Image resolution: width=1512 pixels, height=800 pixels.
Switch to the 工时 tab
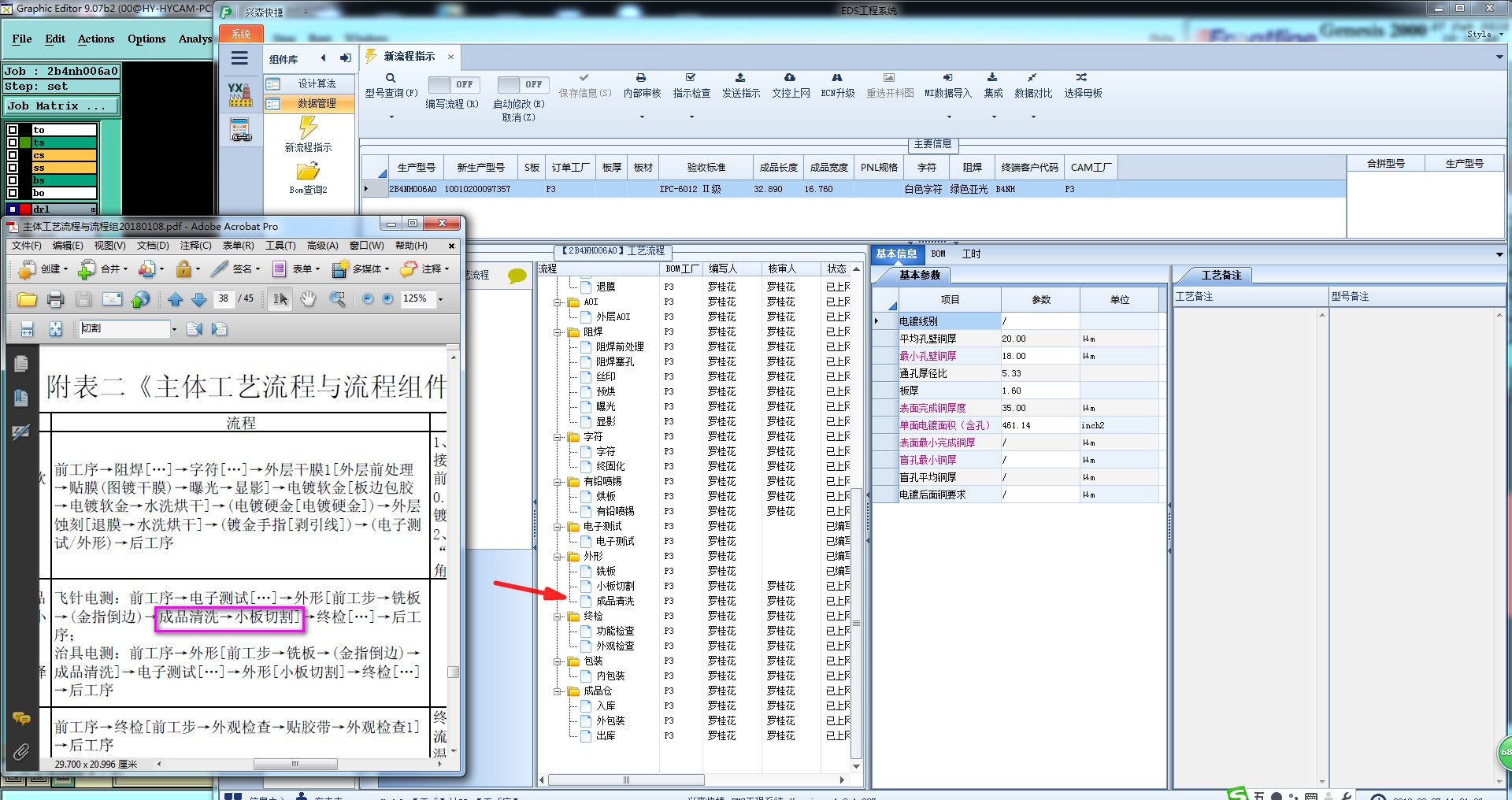[971, 254]
